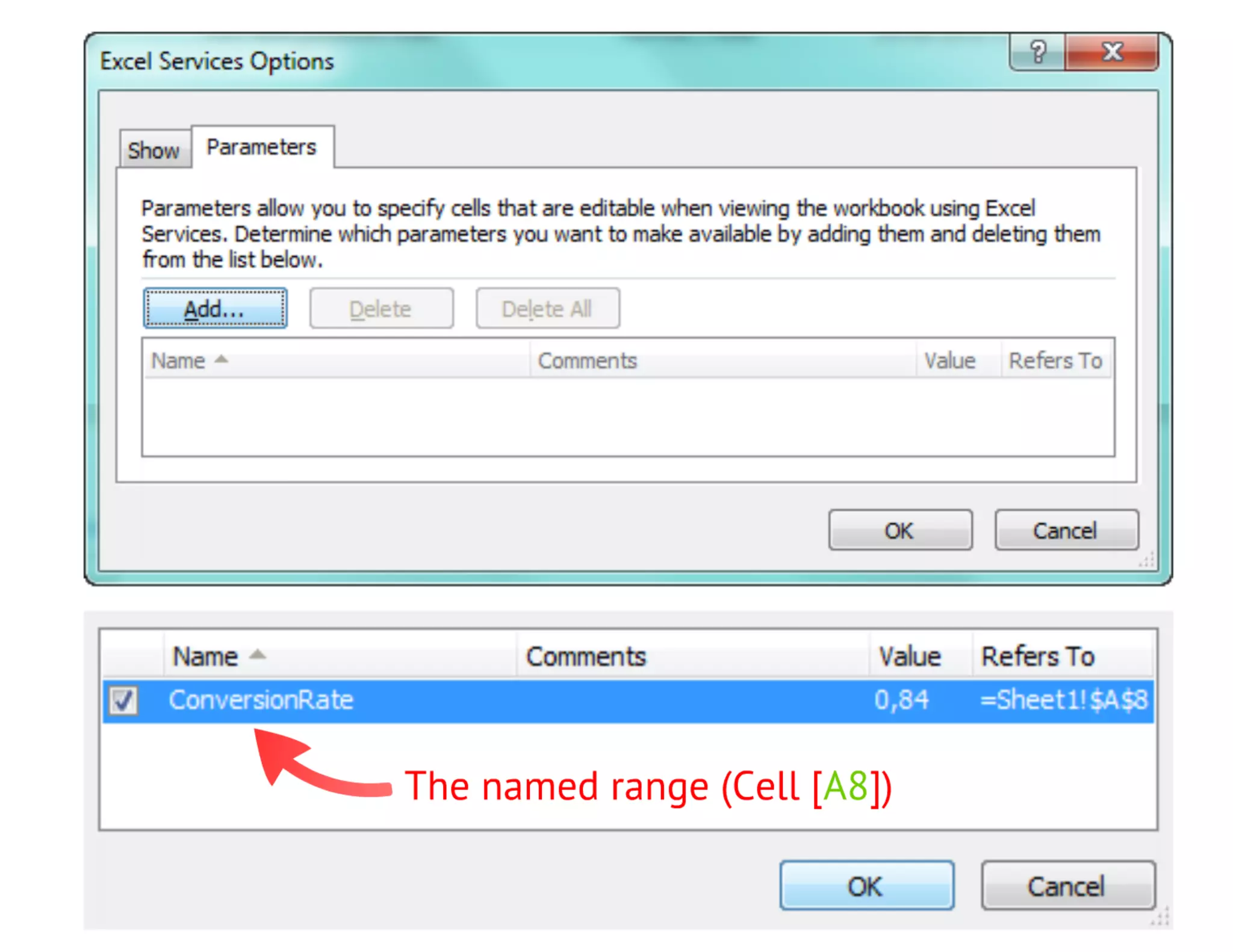Click the disabled Delete button
Screen dimensions: 1233x952
click(381, 309)
